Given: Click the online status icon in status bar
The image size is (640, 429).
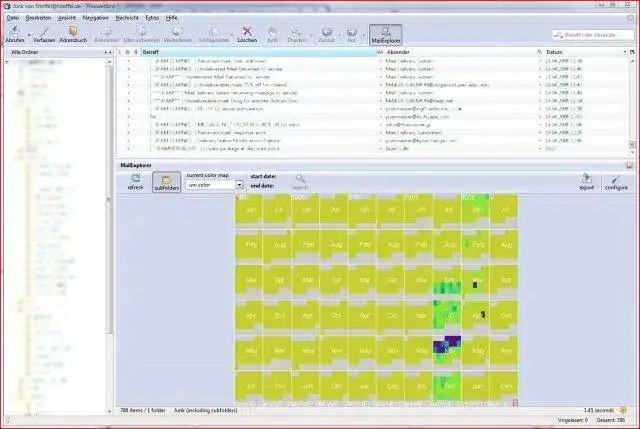Looking at the screenshot, I should coord(7,420).
